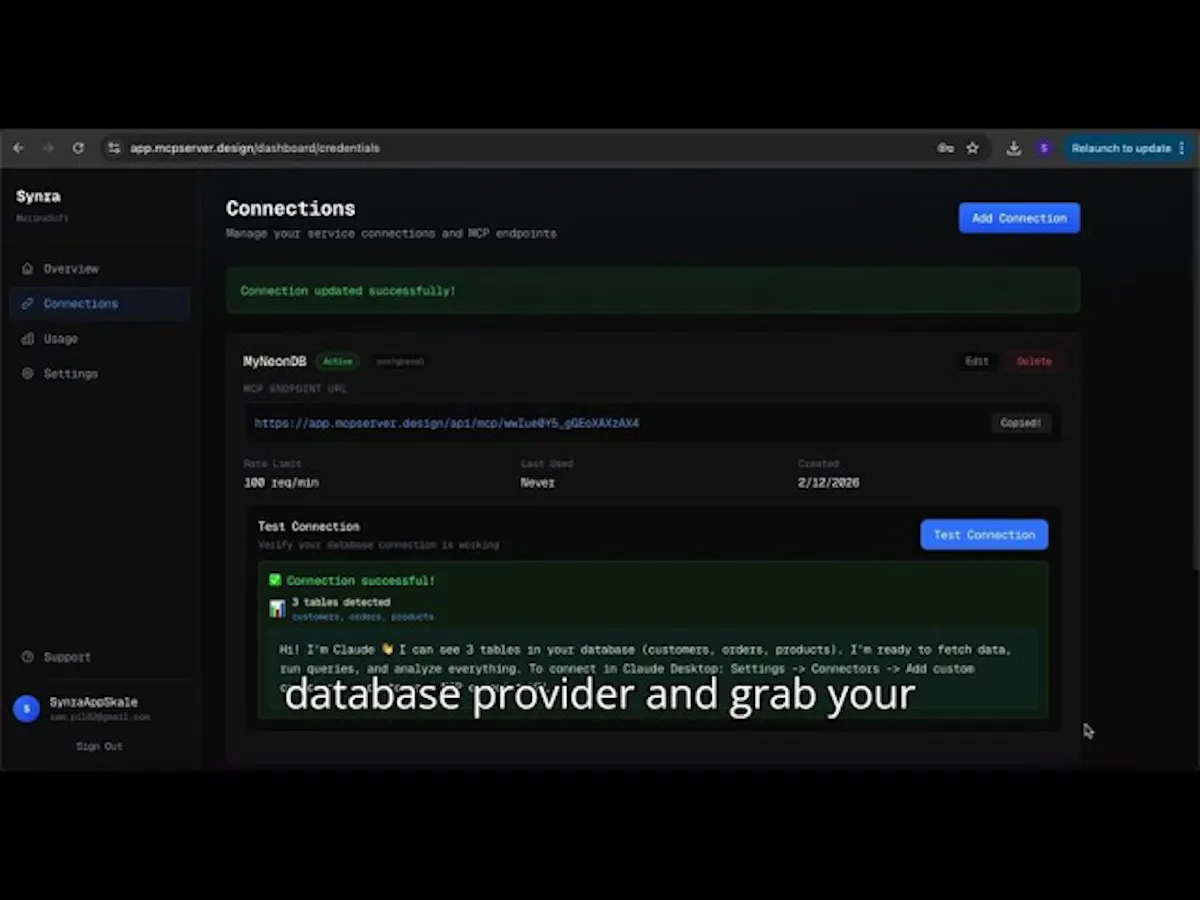Viewport: 1200px width, 900px height.
Task: Focus the browser address bar URL
Action: (255, 148)
